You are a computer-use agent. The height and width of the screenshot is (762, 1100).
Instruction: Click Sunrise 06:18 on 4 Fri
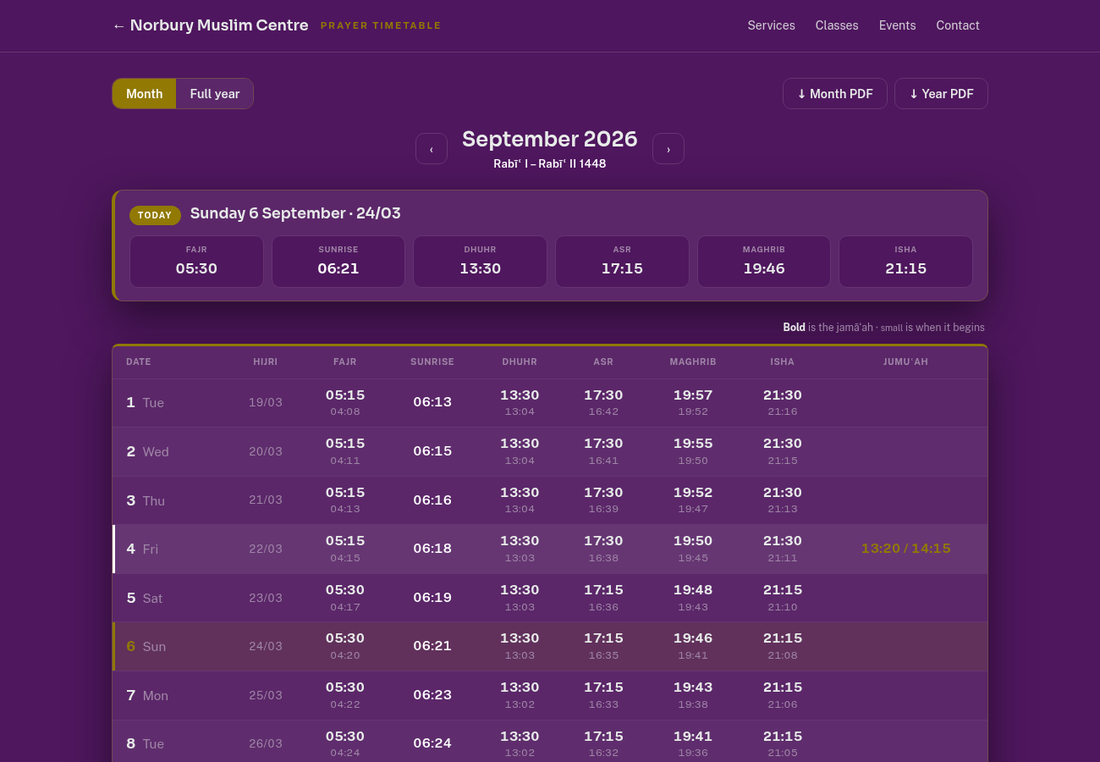click(x=432, y=549)
